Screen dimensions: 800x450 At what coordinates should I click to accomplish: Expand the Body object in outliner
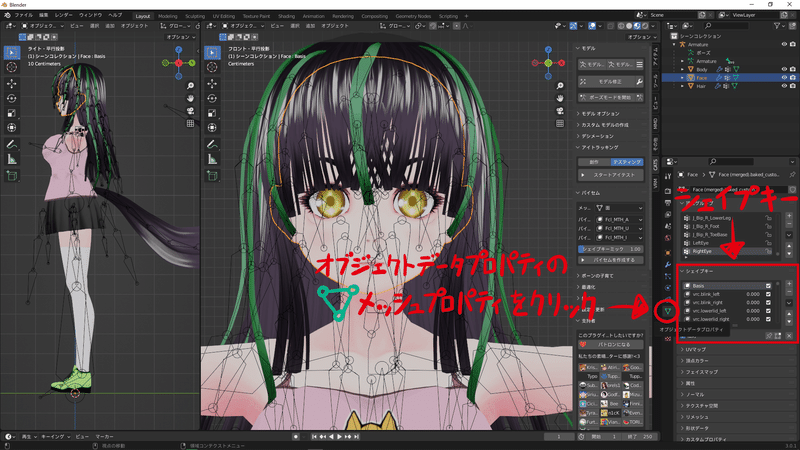coord(683,69)
